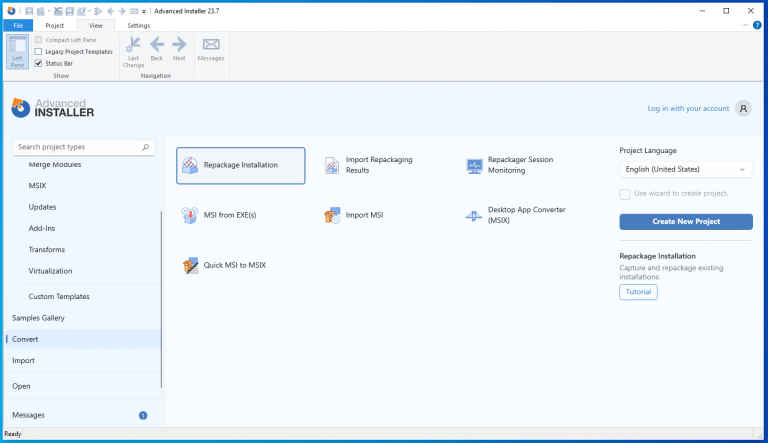Select MSI from EXE(s) project type
The width and height of the screenshot is (768, 443).
tap(240, 215)
